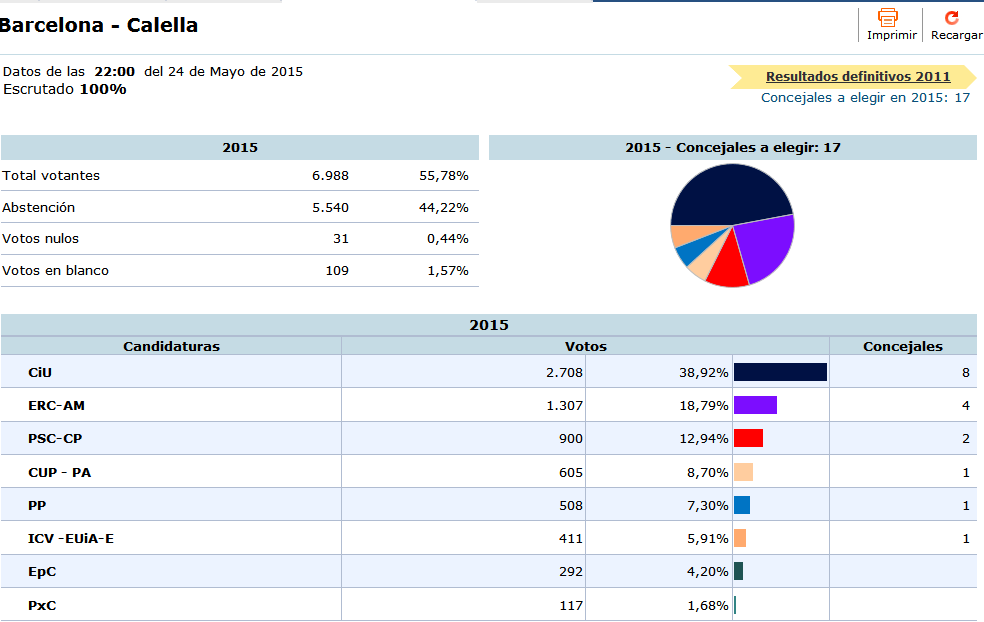Screen dimensions: 984x622
Task: Click the Barcelona - Calella page title
Action: tap(99, 25)
